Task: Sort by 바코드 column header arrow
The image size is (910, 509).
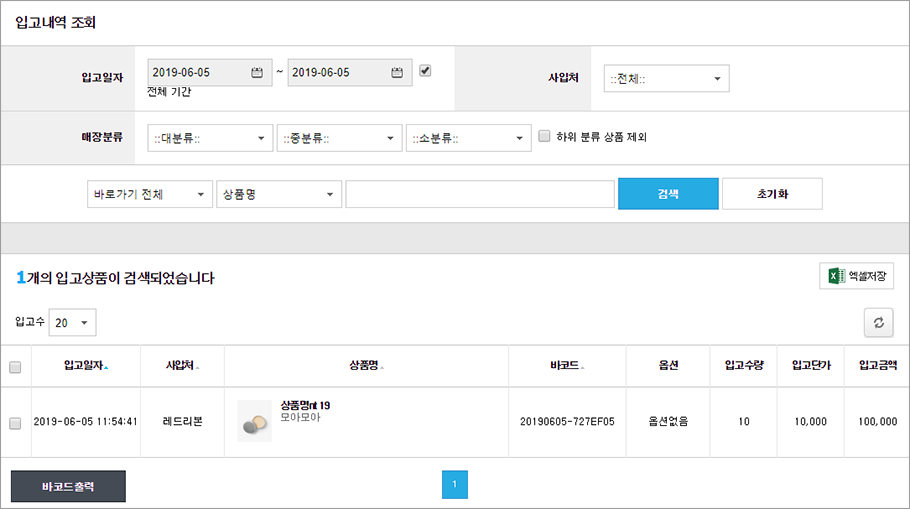Action: coord(582,367)
